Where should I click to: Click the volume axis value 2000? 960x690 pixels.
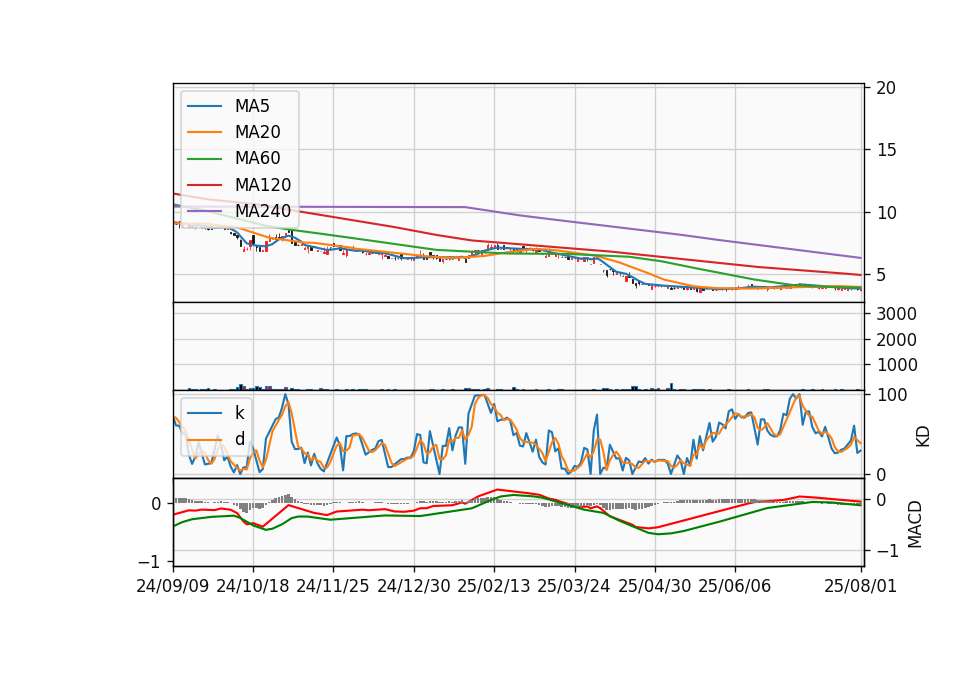click(897, 340)
